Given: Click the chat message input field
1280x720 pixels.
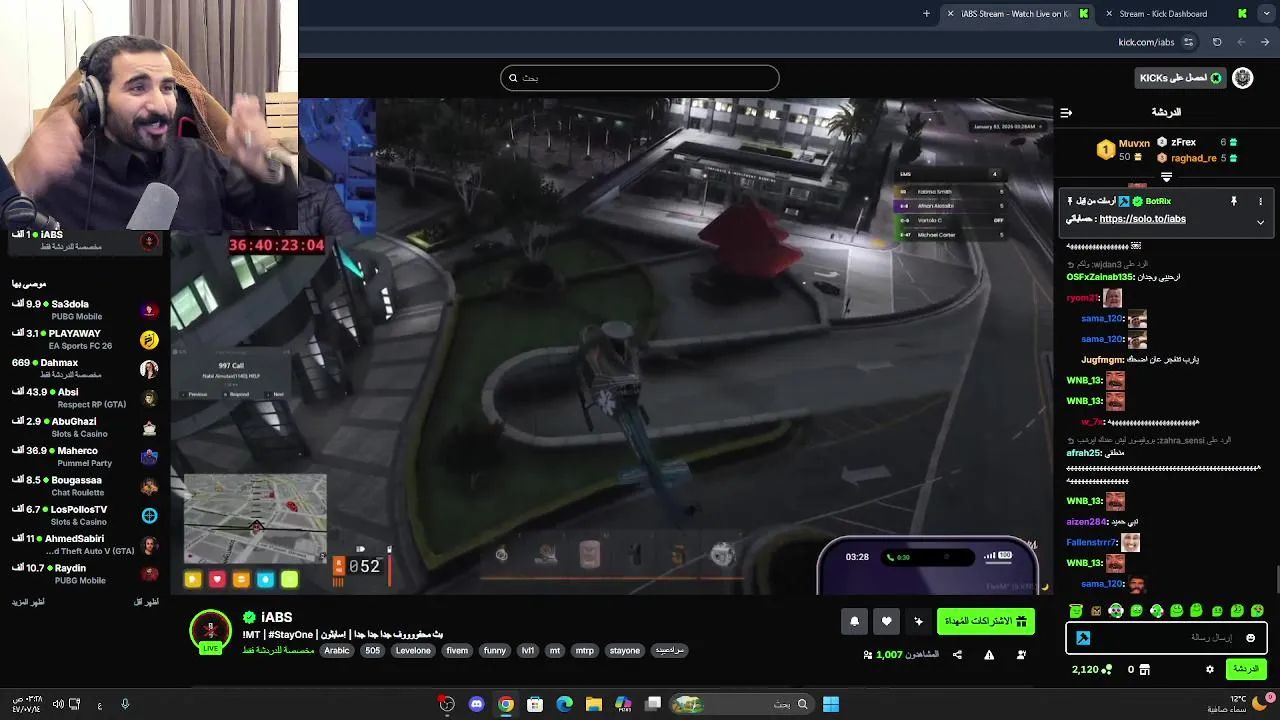Looking at the screenshot, I should tap(1167, 638).
